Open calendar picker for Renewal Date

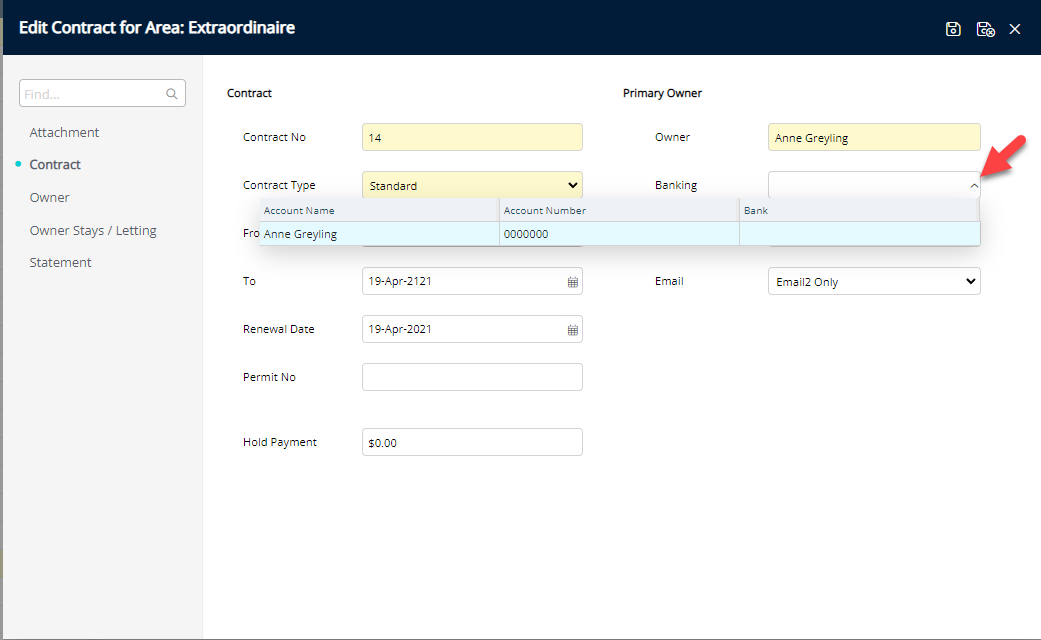coord(573,330)
